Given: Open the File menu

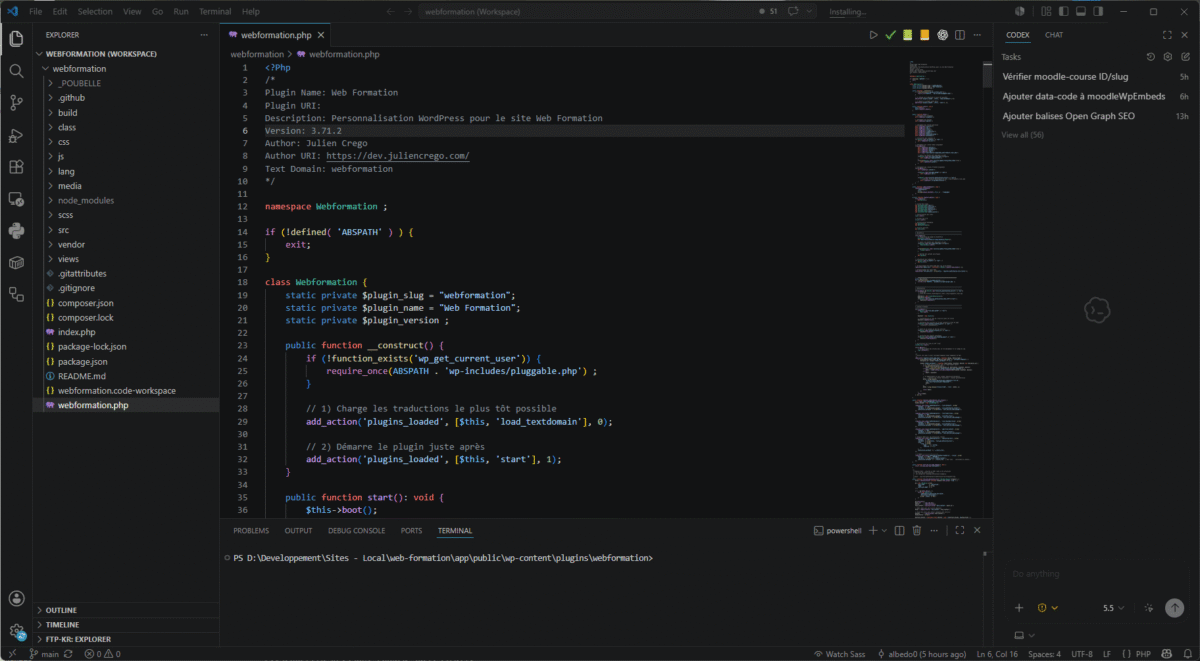Looking at the screenshot, I should pyautogui.click(x=36, y=12).
